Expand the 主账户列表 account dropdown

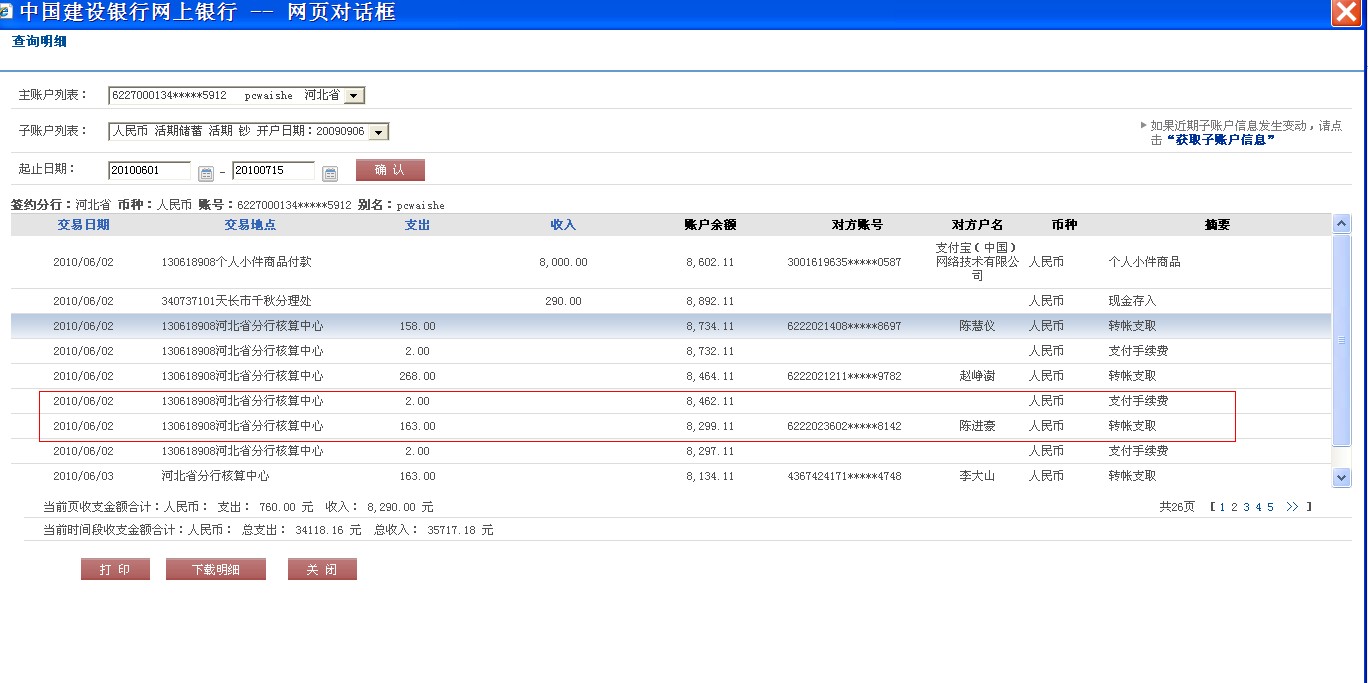pos(355,96)
